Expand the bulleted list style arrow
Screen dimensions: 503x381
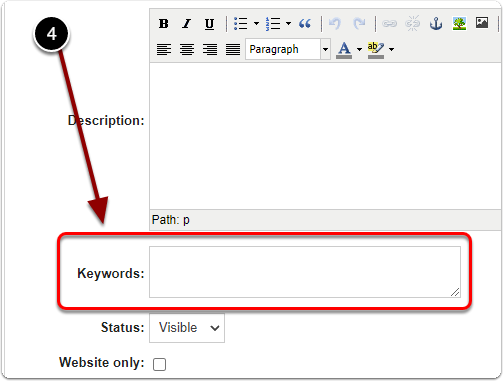pos(256,24)
